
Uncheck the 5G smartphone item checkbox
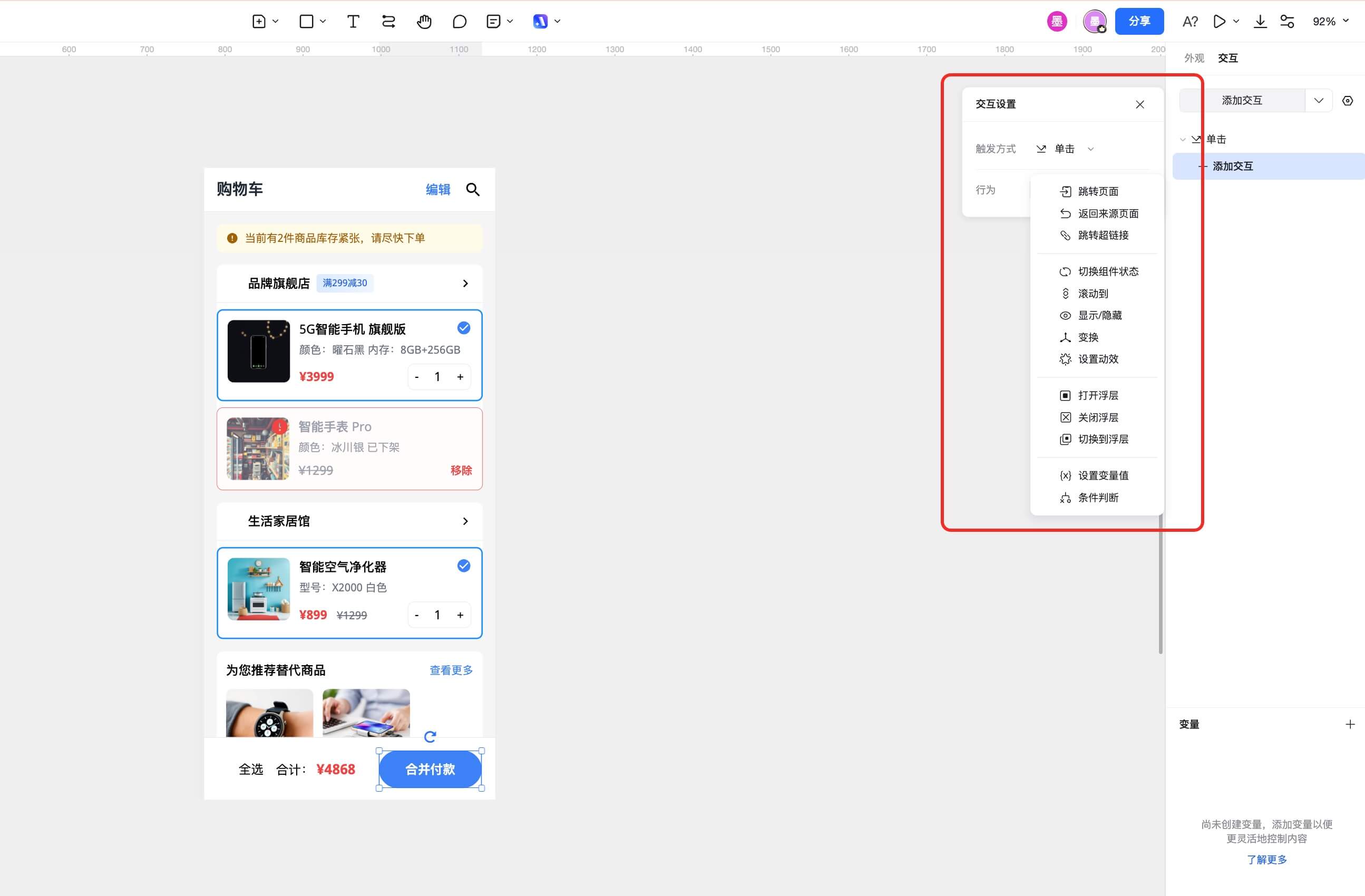coord(463,328)
